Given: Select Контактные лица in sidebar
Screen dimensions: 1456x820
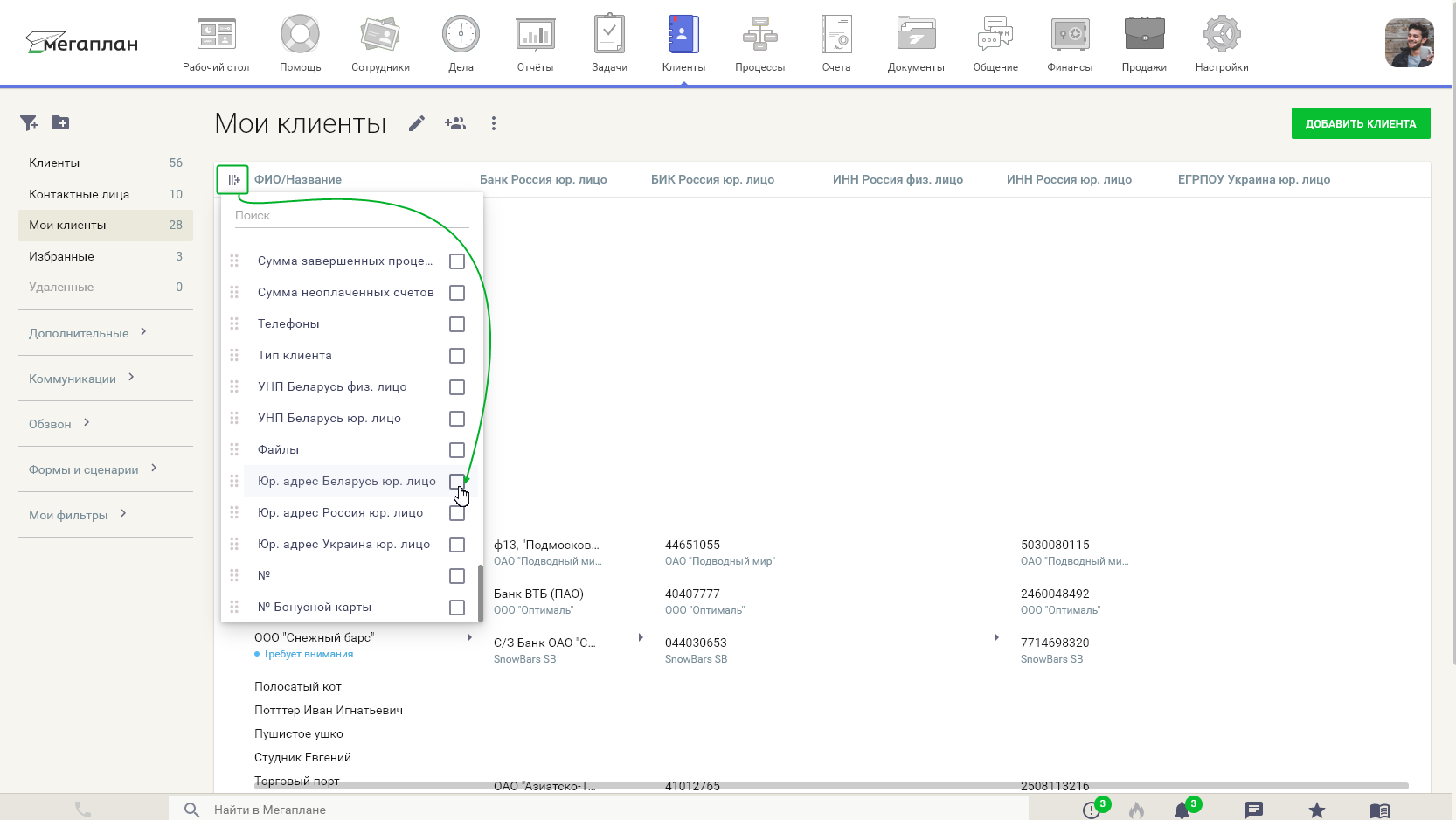Looking at the screenshot, I should (x=106, y=194).
